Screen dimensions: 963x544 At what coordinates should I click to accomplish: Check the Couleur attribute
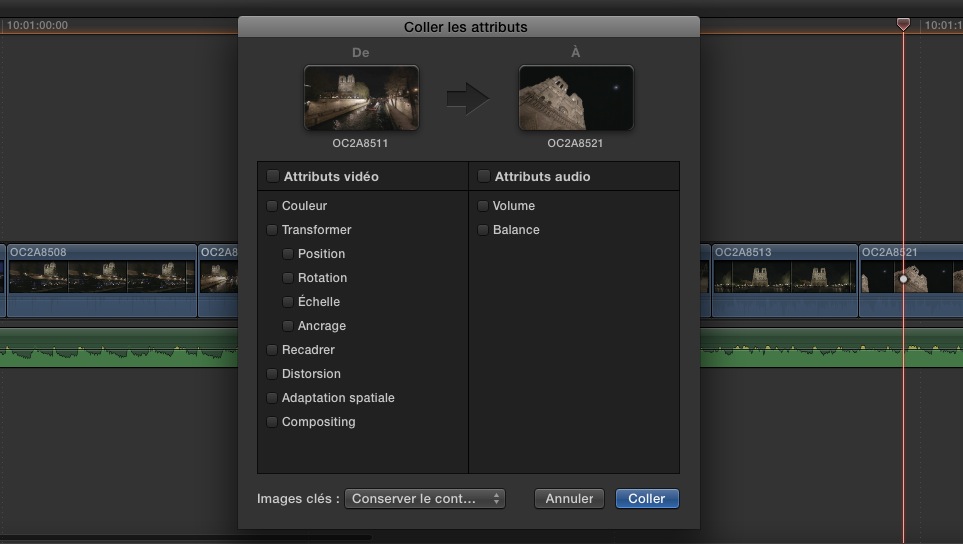(271, 206)
